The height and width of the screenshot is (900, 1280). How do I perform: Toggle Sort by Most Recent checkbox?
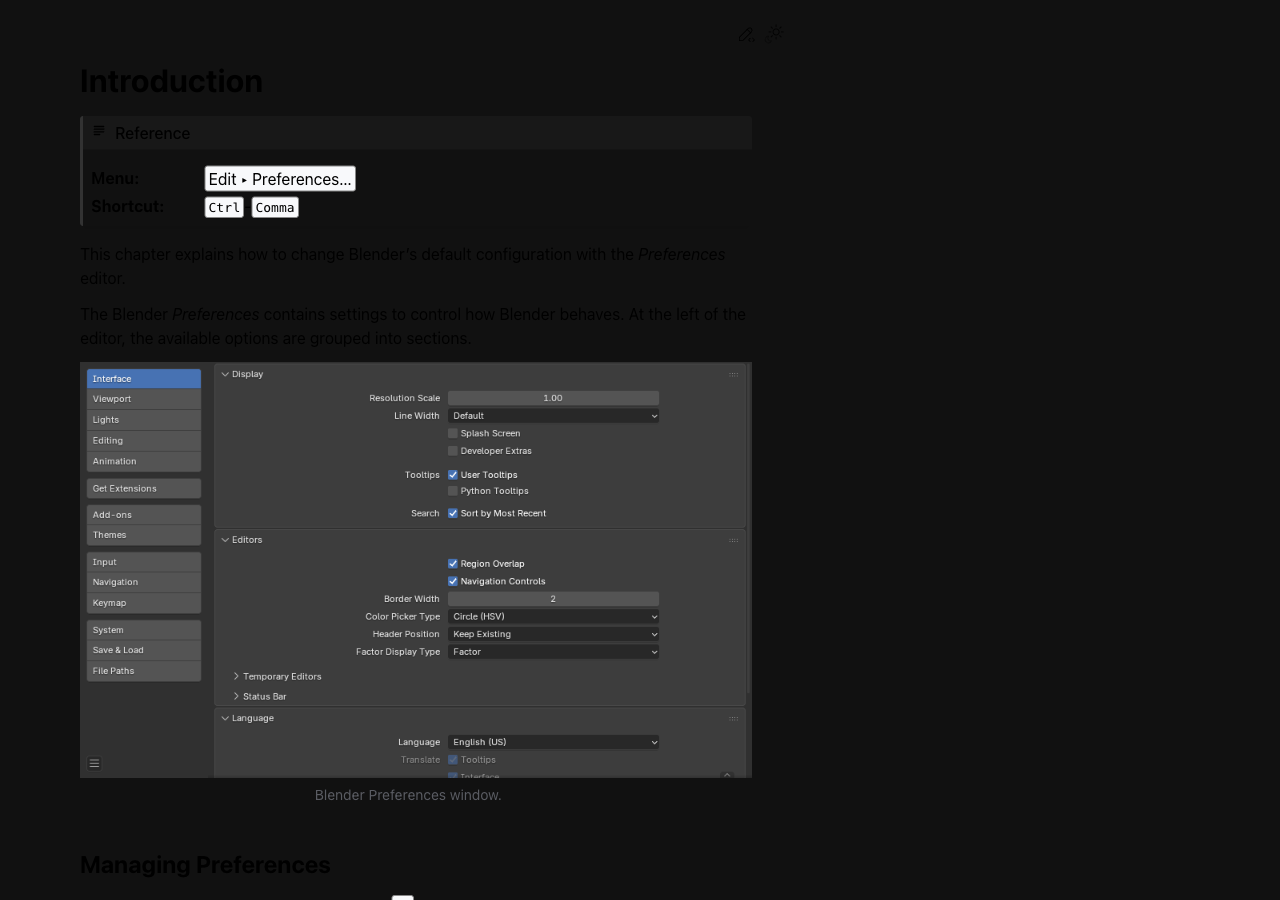point(453,513)
